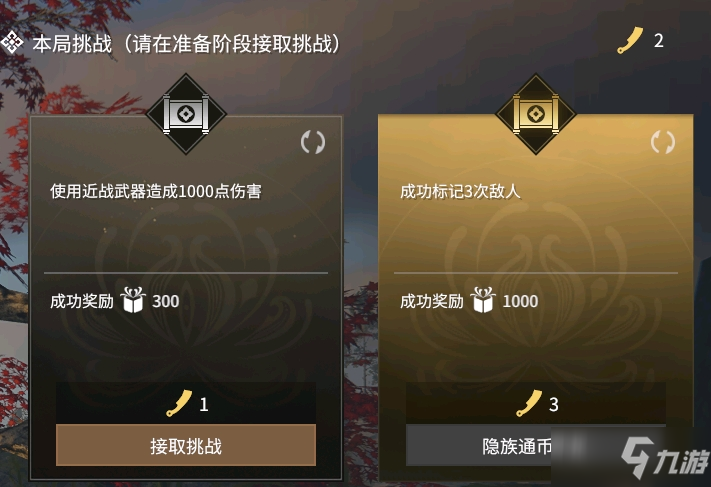The image size is (711, 487).
Task: Click the refresh icon on the gold challenge card
Action: click(x=662, y=142)
